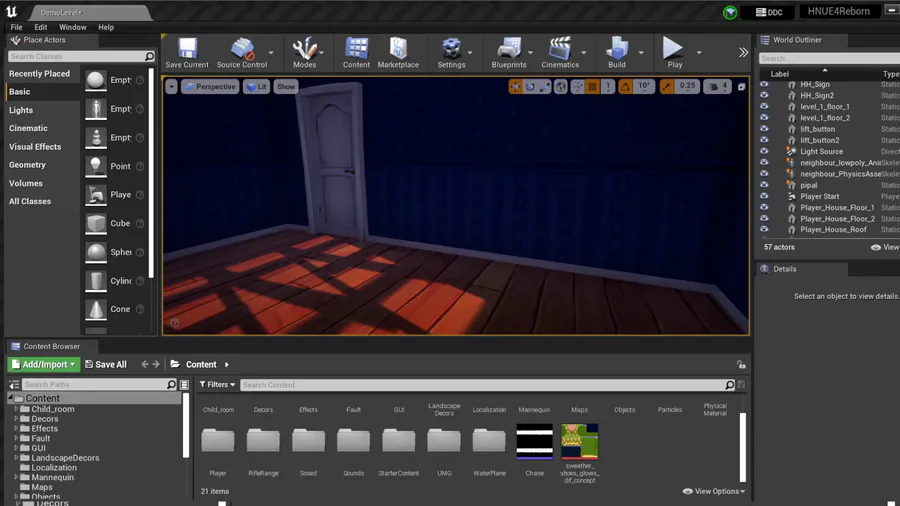Collapse the Content root folder
Viewport: 900px width, 506px height.
coord(10,398)
